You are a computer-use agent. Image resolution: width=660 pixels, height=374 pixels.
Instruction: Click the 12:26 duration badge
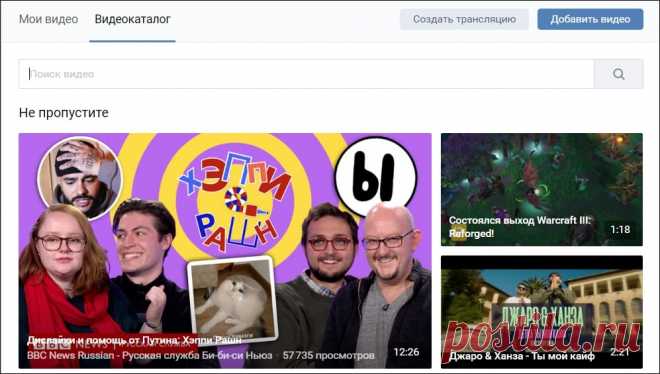tap(406, 352)
